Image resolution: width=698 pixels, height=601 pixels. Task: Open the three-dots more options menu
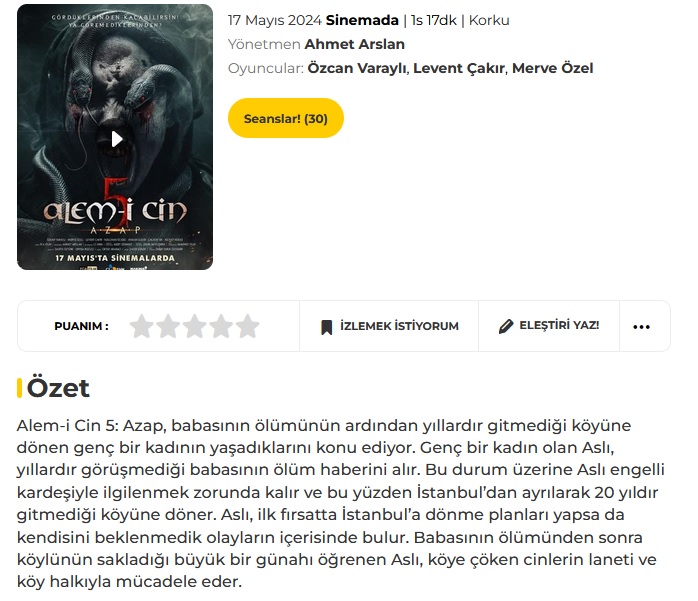tap(641, 327)
